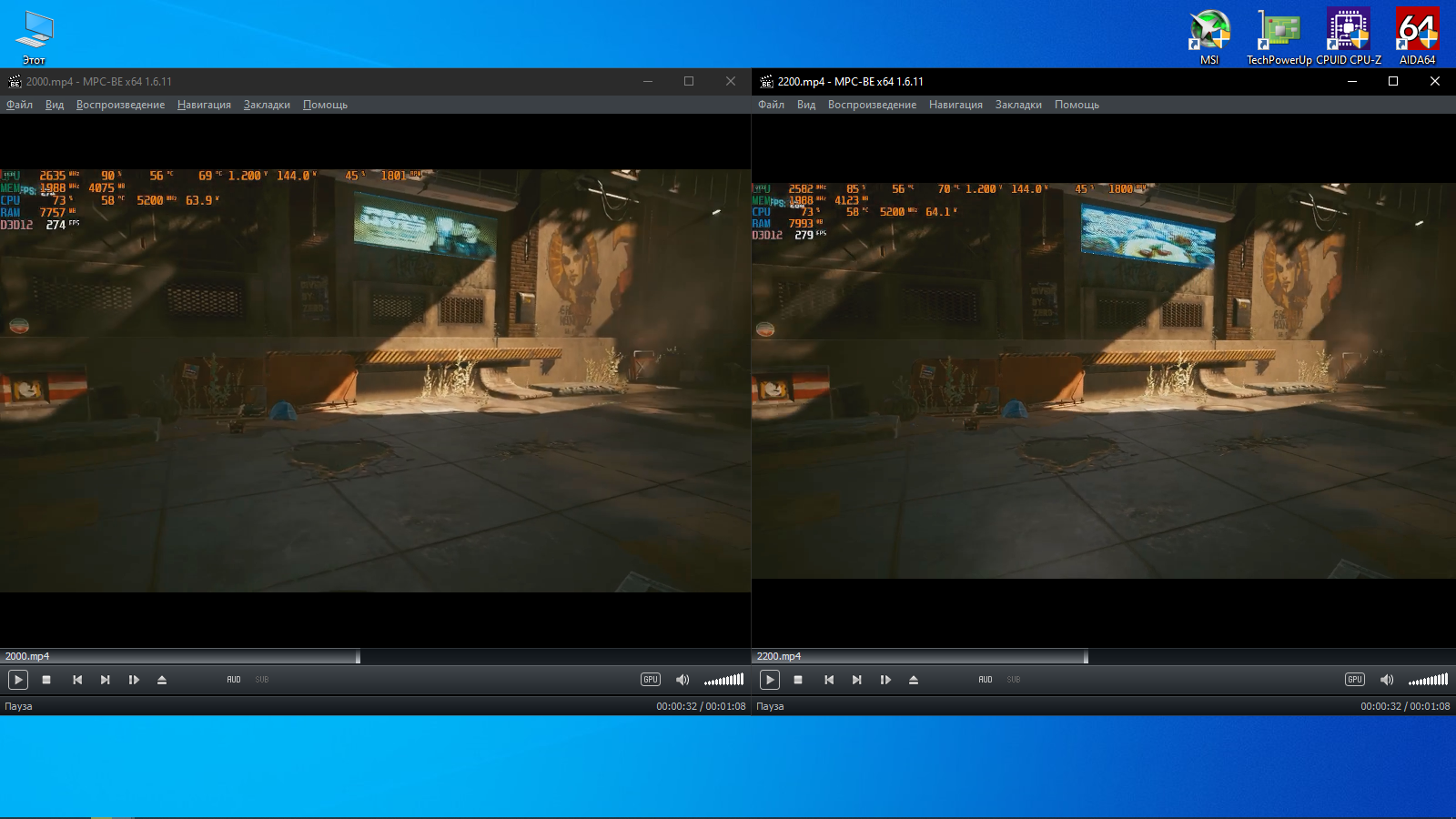Minimize the 2000.mp4 player window

(x=648, y=81)
